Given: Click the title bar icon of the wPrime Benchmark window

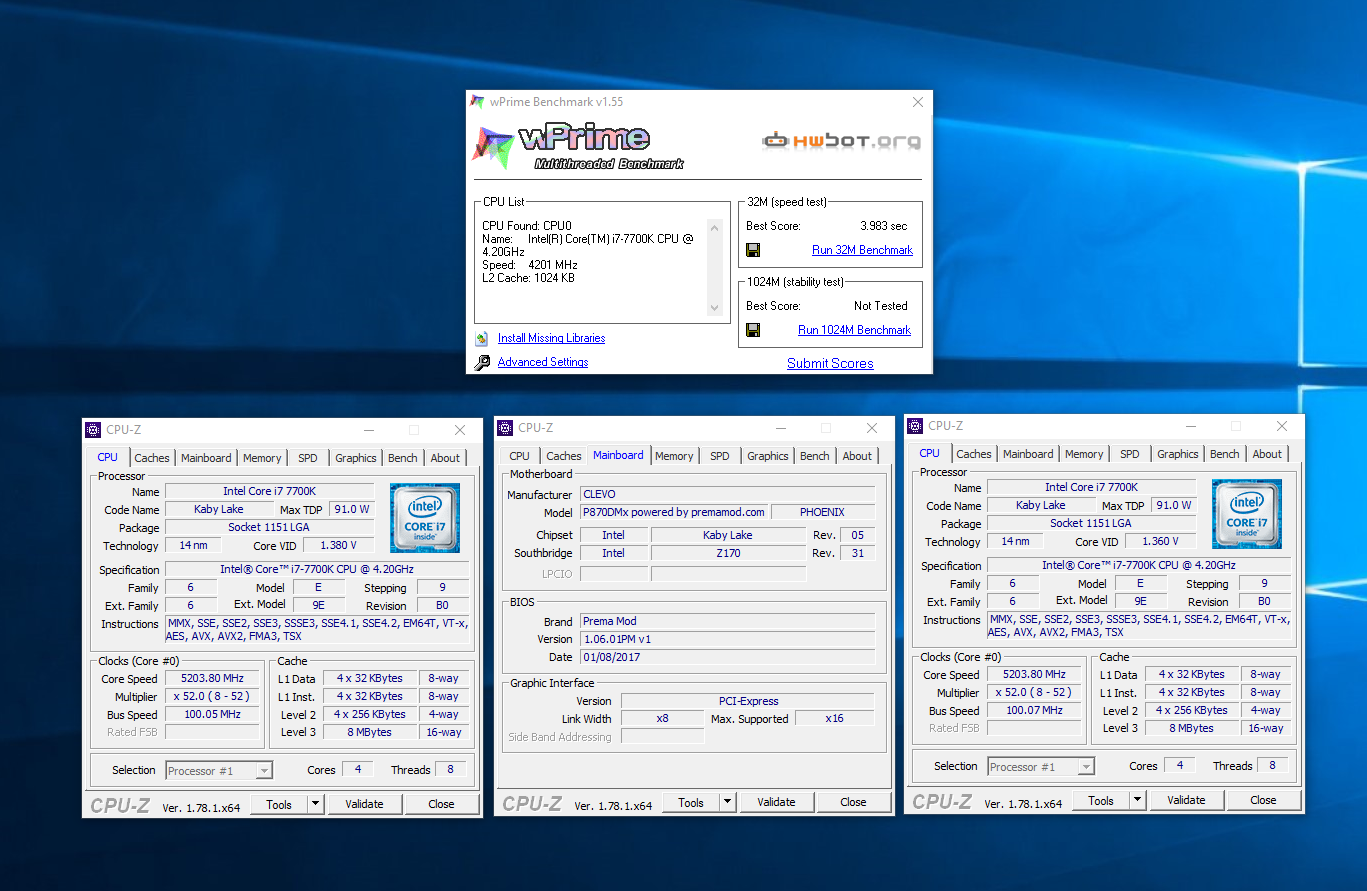Looking at the screenshot, I should pyautogui.click(x=478, y=102).
